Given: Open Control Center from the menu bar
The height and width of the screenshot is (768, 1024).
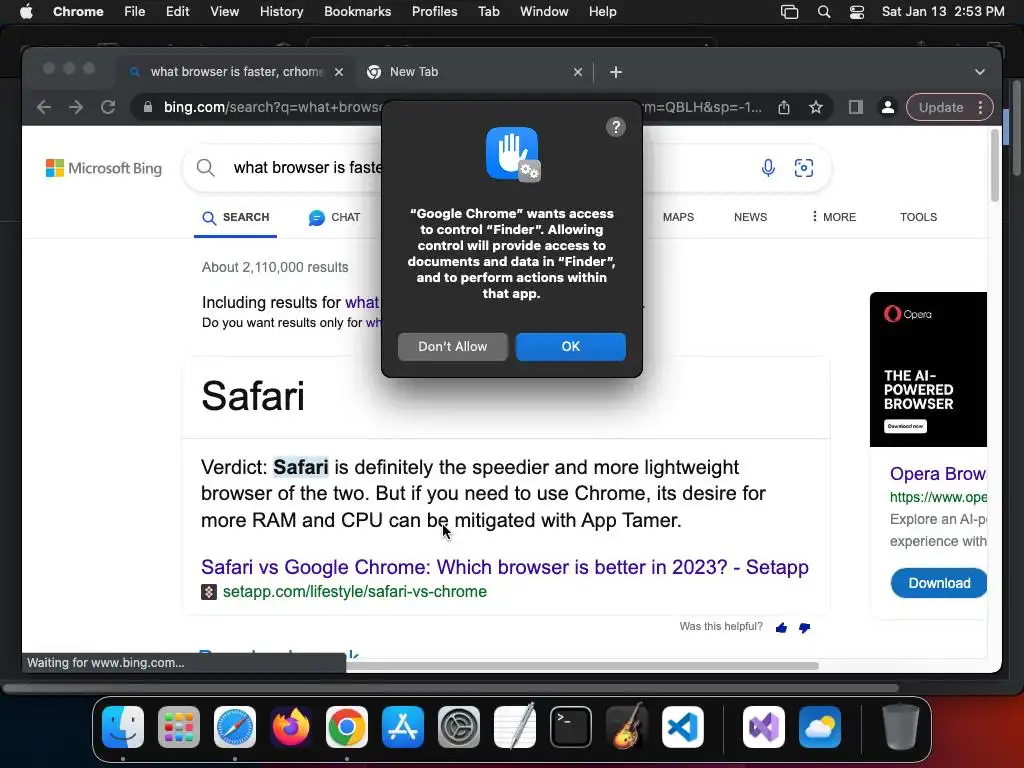Looking at the screenshot, I should [x=857, y=12].
